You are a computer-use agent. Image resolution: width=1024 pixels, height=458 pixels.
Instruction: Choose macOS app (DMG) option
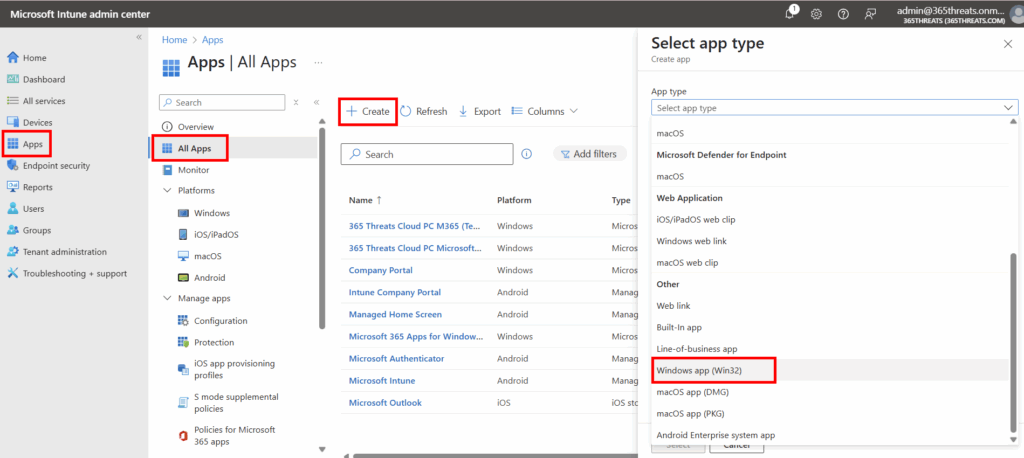coord(831,392)
